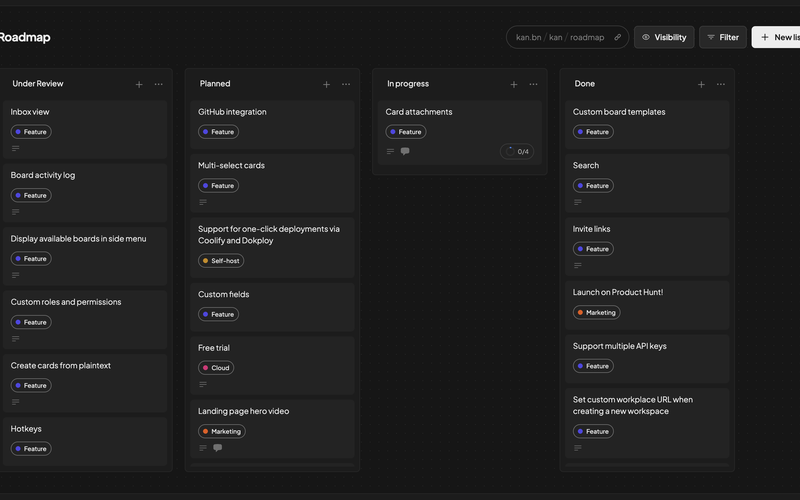Click description icon on Custom roles card
The height and width of the screenshot is (500, 800).
[15, 339]
